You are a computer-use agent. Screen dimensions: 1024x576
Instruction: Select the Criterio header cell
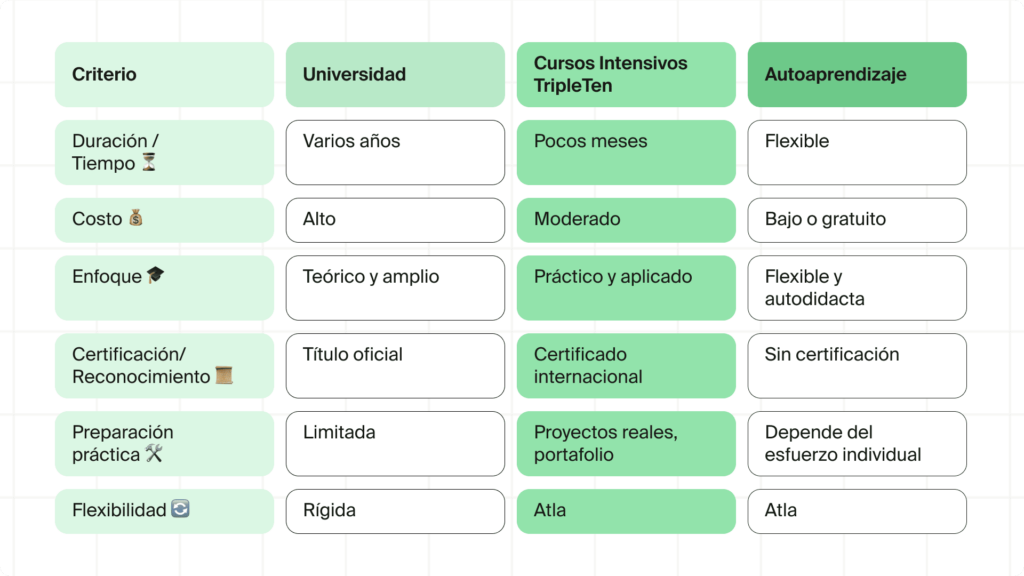pyautogui.click(x=165, y=74)
